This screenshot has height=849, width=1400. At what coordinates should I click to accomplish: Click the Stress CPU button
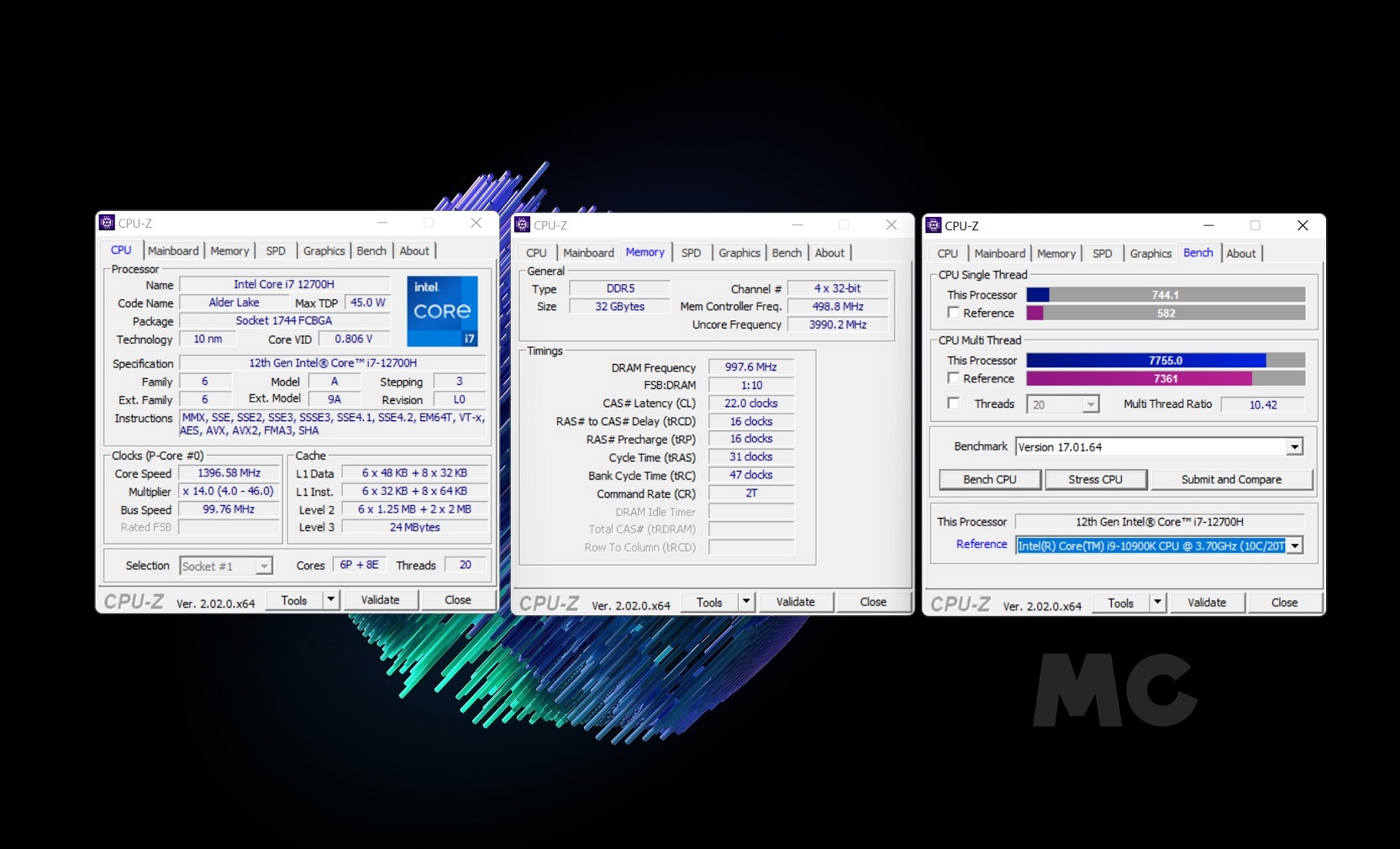click(1095, 479)
